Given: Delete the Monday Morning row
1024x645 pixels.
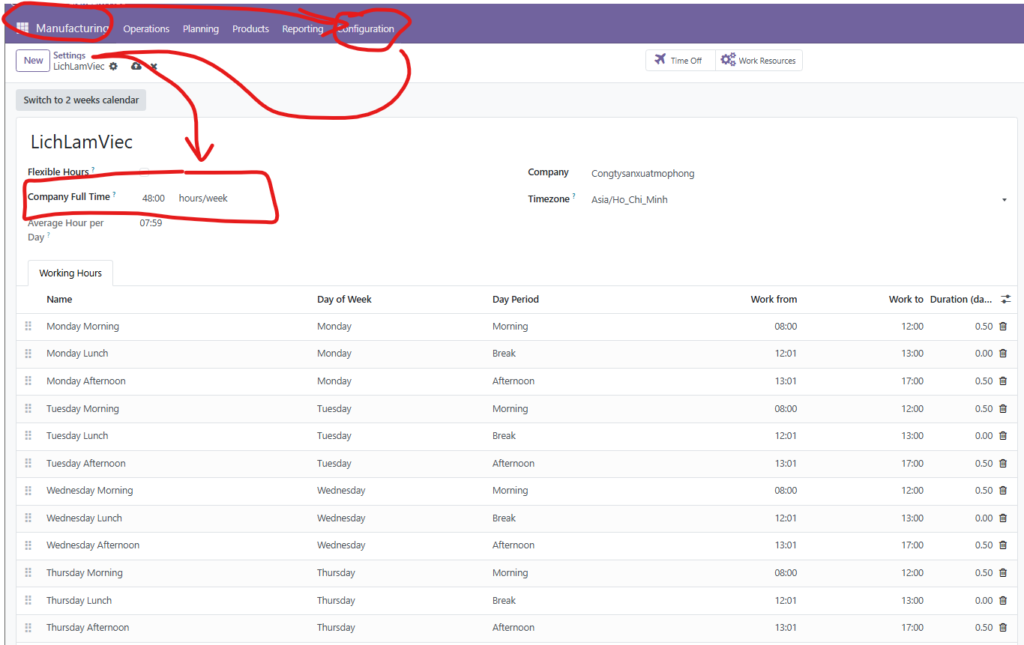Looking at the screenshot, I should coord(1003,326).
